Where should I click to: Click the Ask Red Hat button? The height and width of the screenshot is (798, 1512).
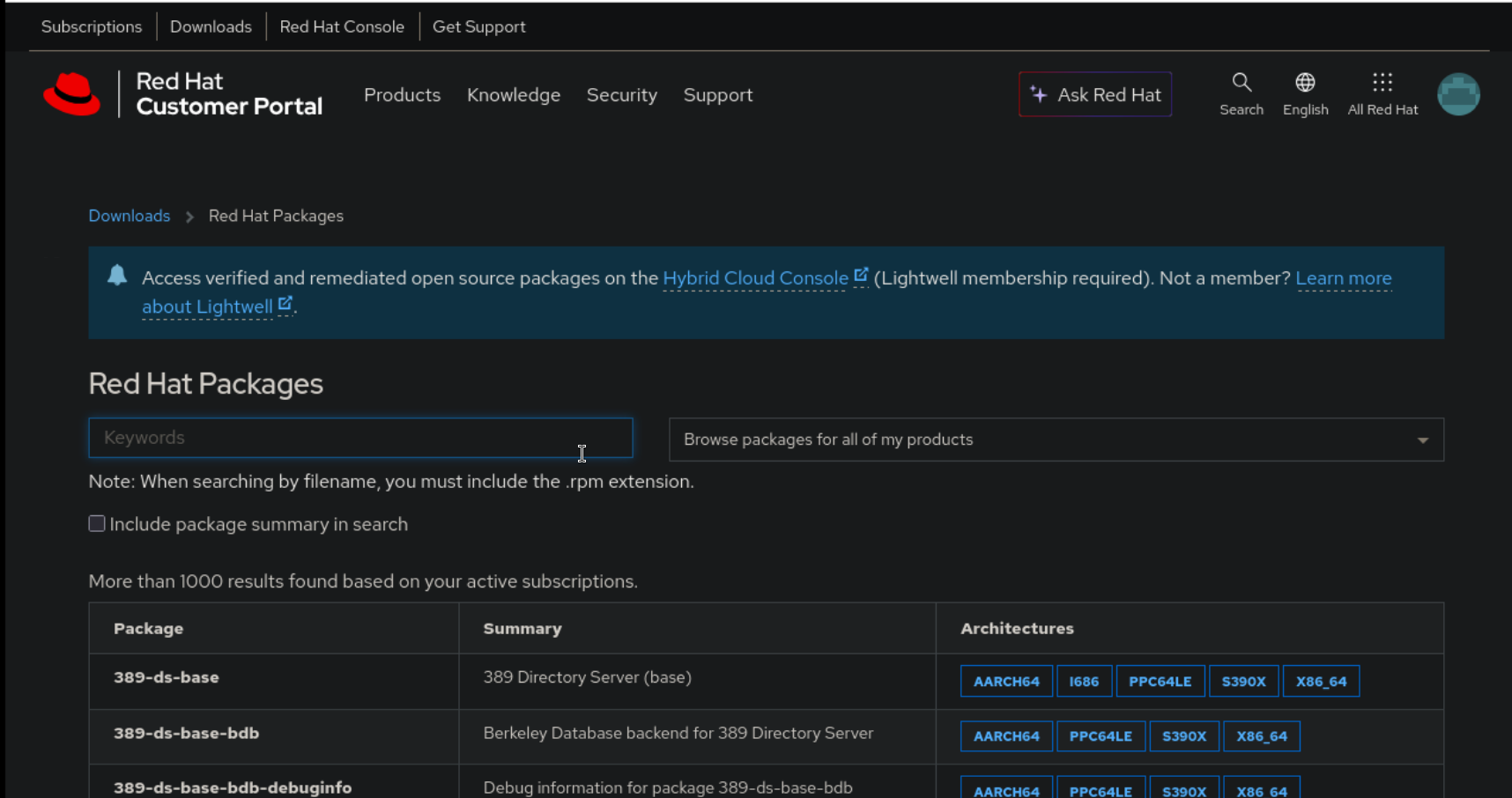pos(1095,94)
